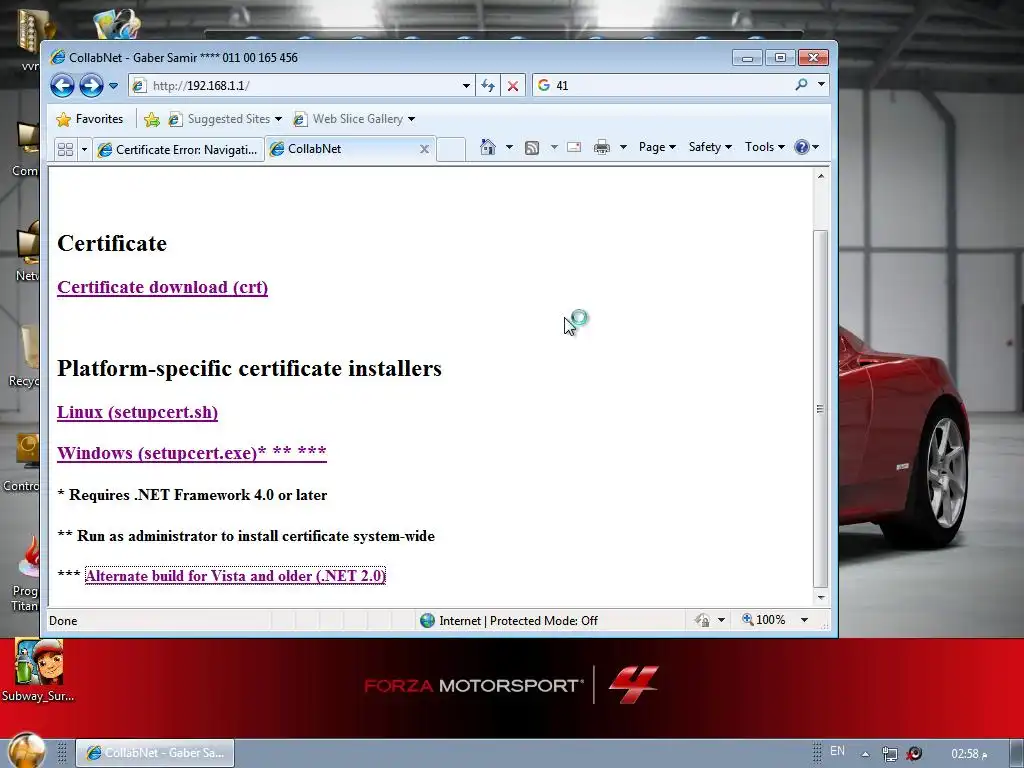Viewport: 1024px width, 768px height.
Task: Click the Windows (setupcert.exe) link
Action: 191,453
